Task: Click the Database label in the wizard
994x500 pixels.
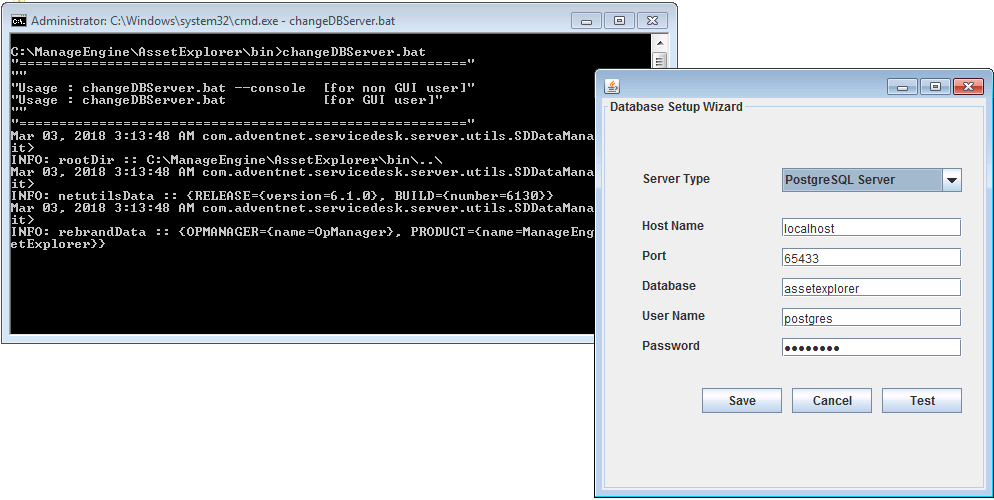Action: click(x=669, y=286)
